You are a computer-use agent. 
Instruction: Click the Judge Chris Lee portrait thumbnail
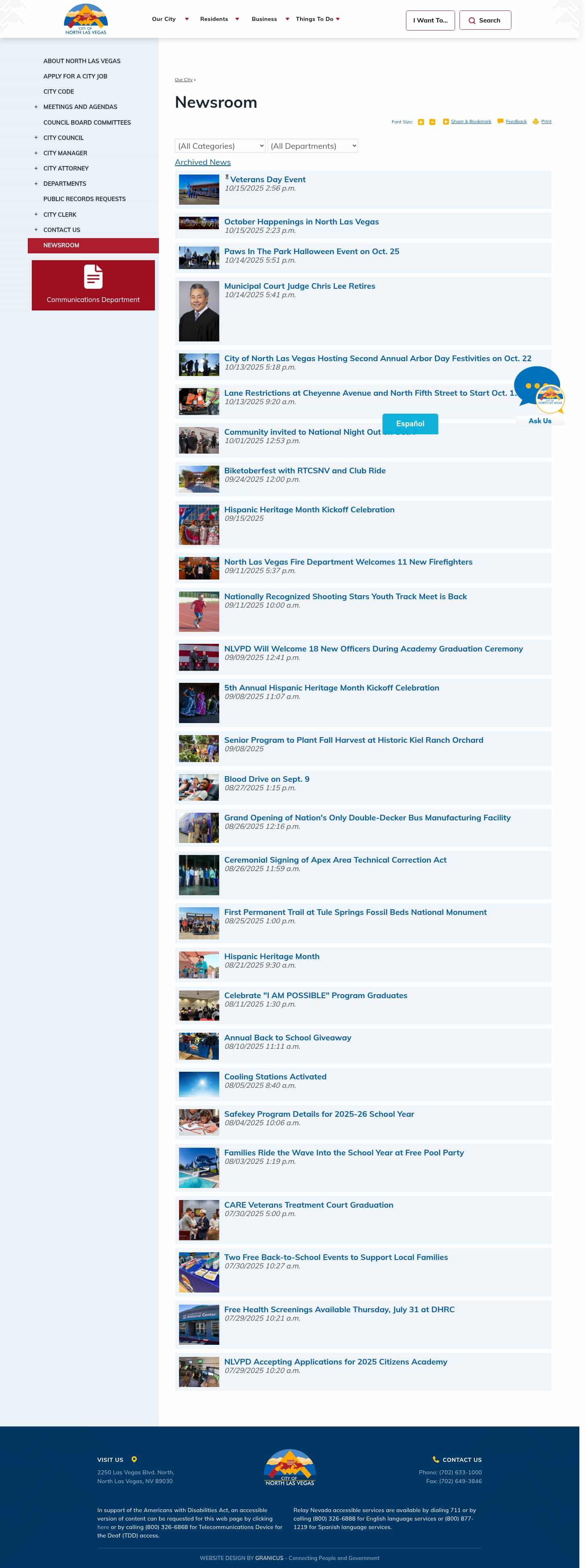(199, 311)
